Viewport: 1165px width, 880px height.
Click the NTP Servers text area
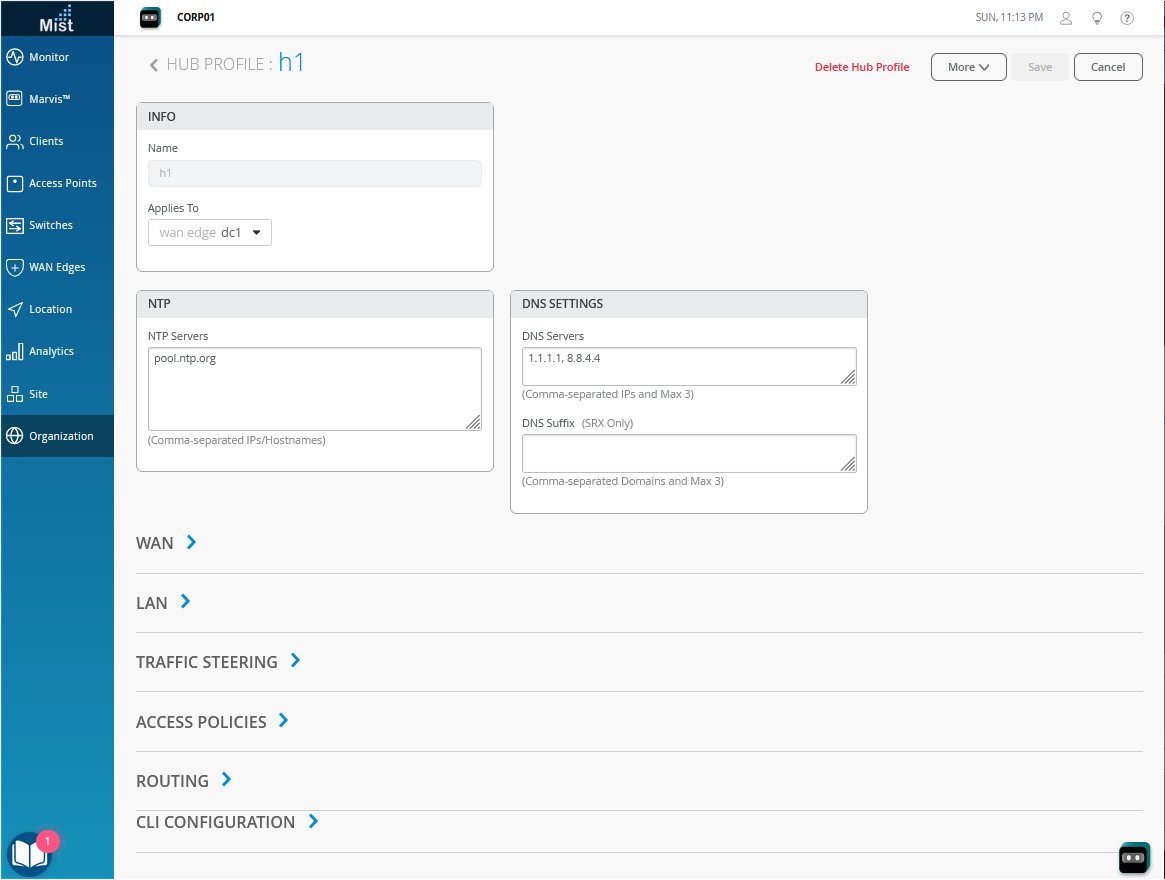[314, 388]
